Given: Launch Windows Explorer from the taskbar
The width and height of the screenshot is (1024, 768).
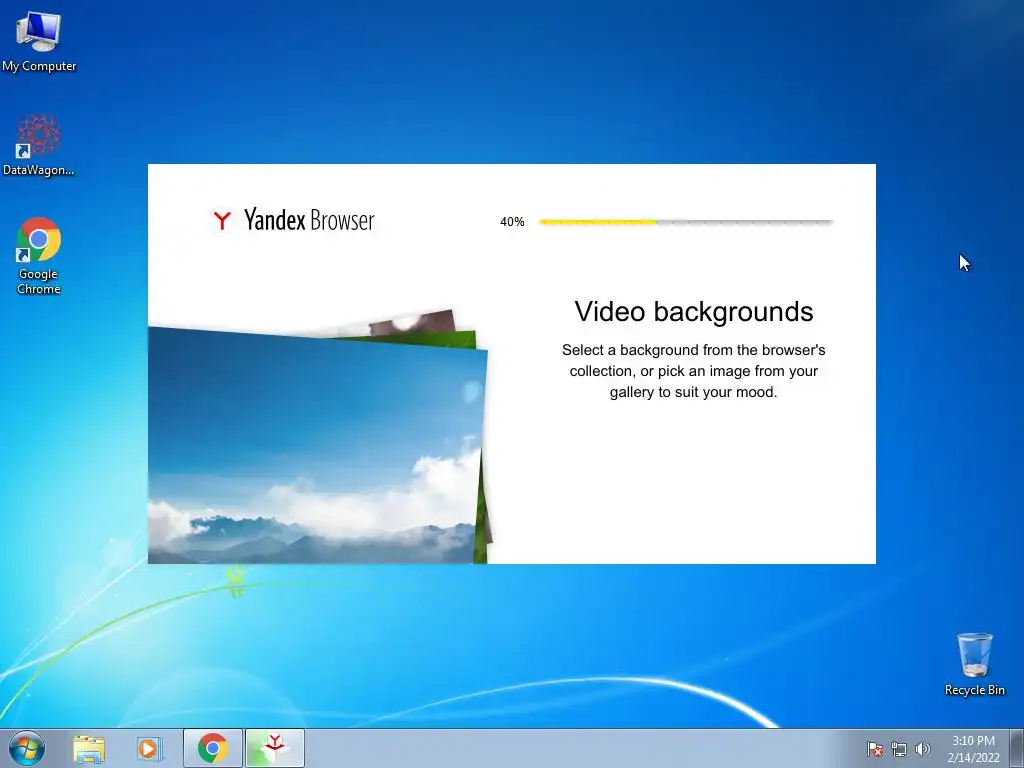Looking at the screenshot, I should [x=89, y=749].
